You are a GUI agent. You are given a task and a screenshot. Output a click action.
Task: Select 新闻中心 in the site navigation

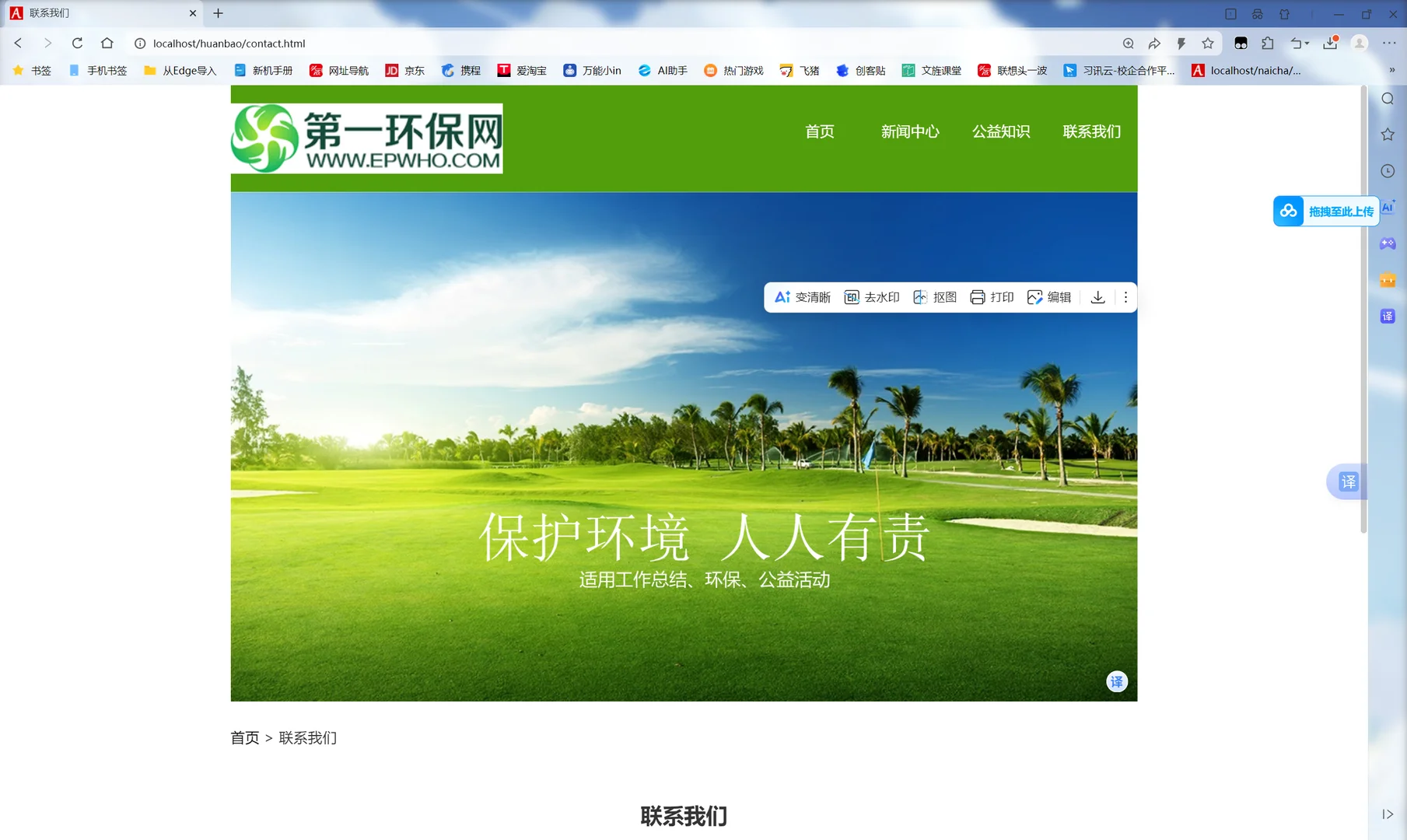909,131
